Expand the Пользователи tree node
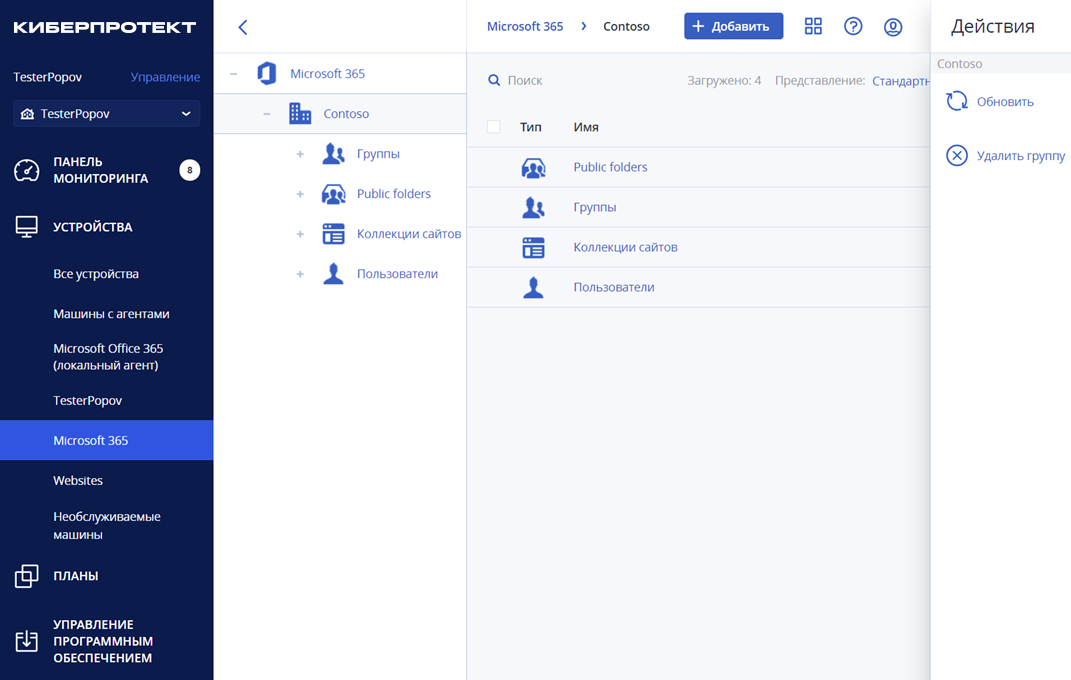 tap(300, 274)
